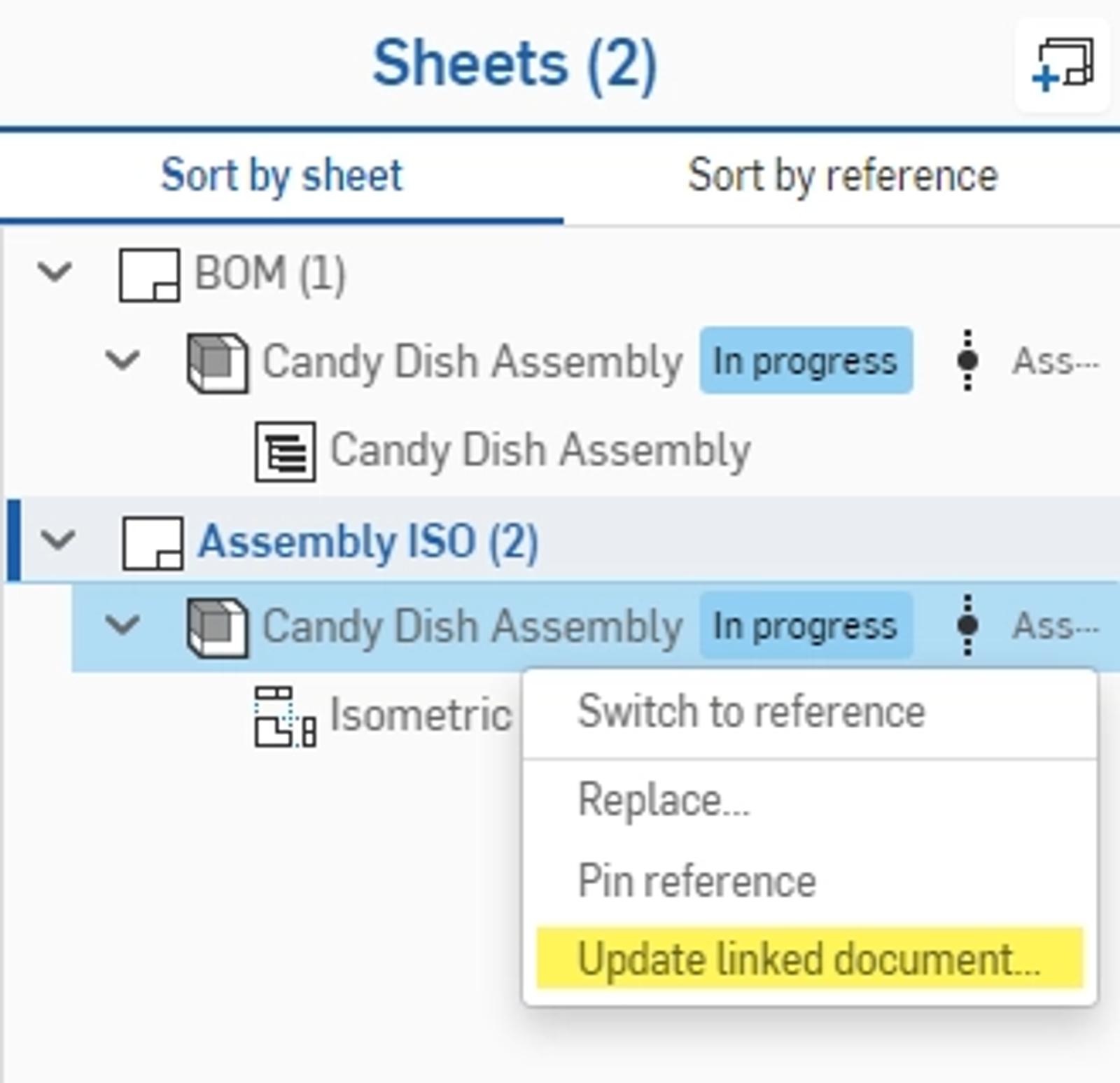The width and height of the screenshot is (1120, 1083).
Task: Choose Switch to reference from context menu
Action: point(751,712)
